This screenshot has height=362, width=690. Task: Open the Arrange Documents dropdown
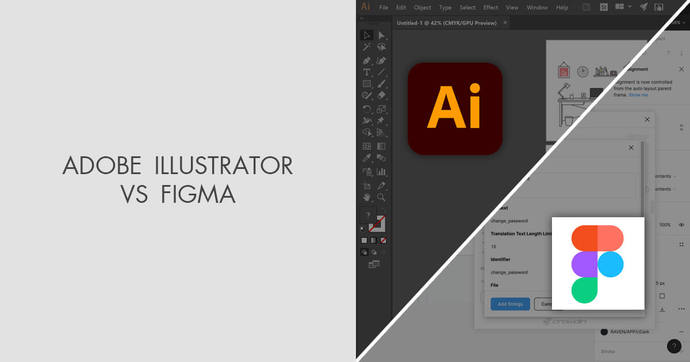[x=623, y=7]
